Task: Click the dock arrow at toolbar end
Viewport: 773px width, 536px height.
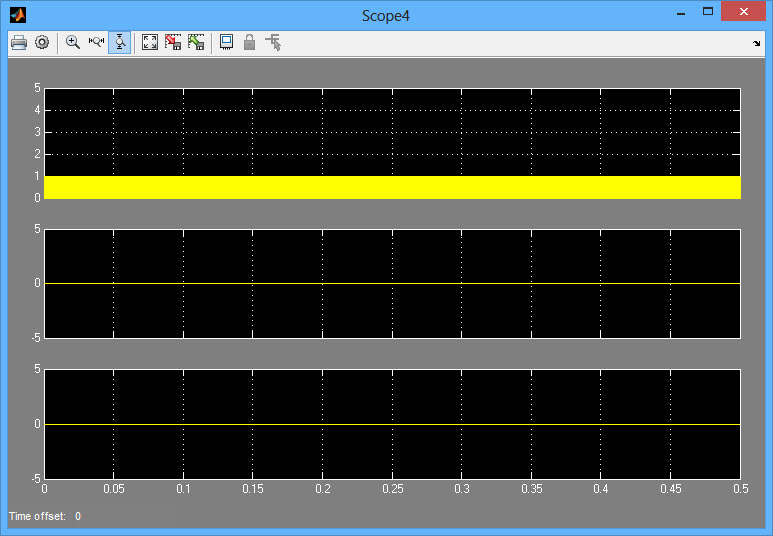Action: click(x=756, y=43)
